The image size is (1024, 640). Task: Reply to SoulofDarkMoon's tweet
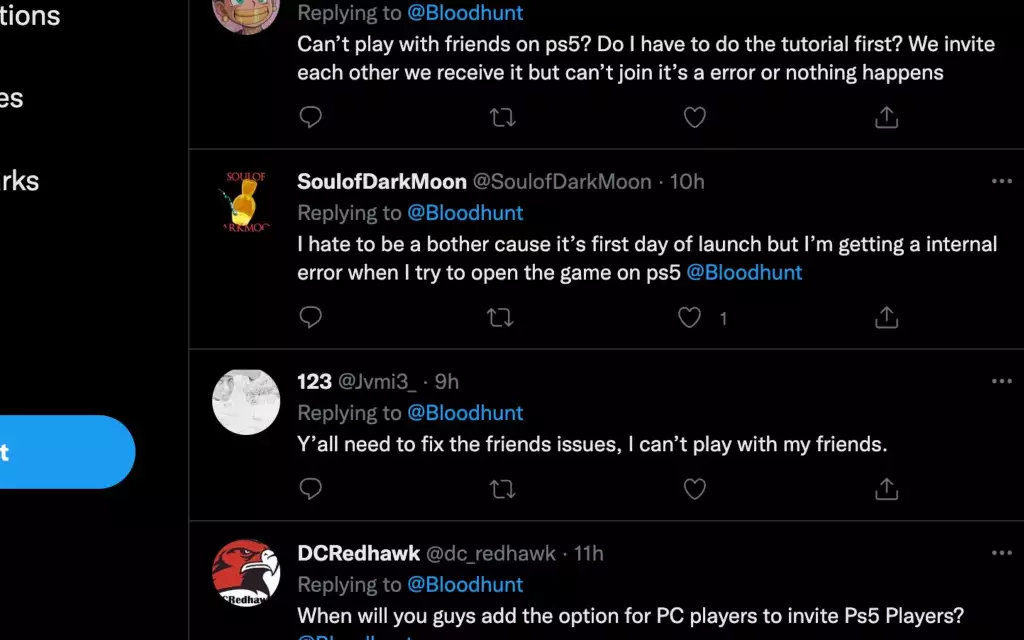[x=311, y=317]
